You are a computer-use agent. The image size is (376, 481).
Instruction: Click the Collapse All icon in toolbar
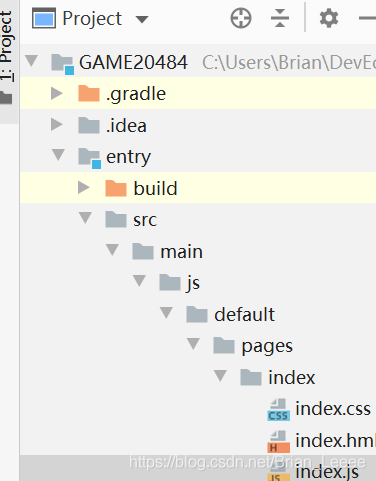click(280, 18)
